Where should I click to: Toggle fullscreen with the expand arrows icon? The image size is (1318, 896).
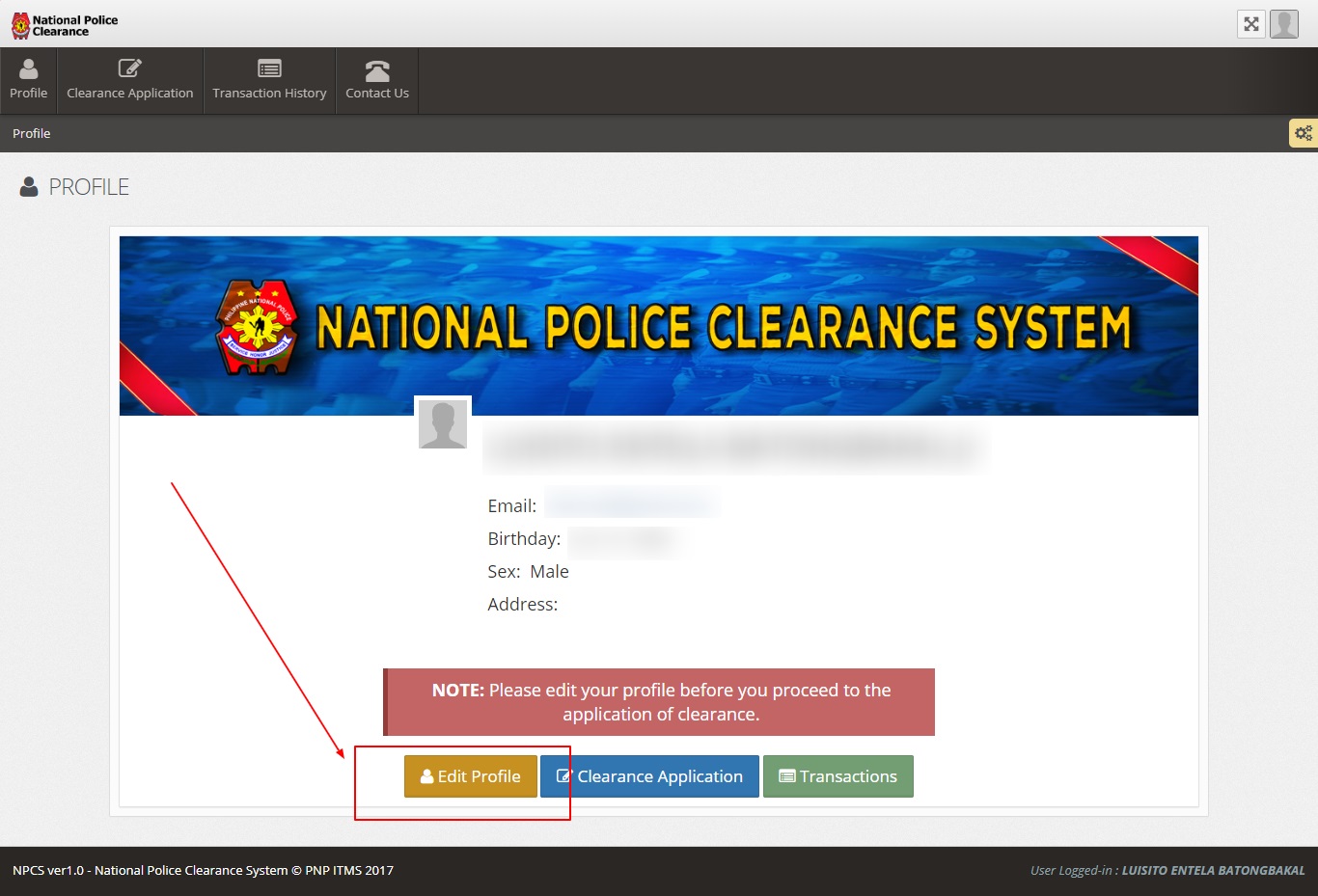coord(1251,24)
